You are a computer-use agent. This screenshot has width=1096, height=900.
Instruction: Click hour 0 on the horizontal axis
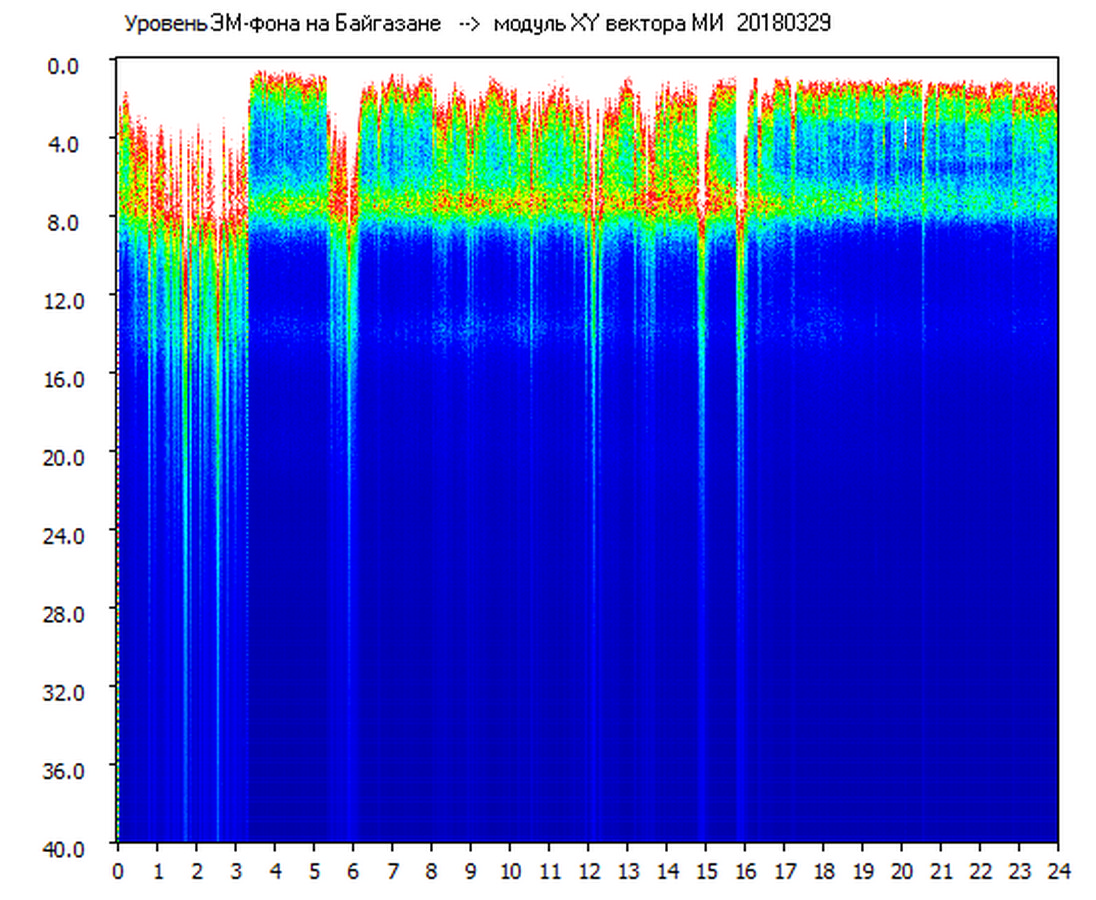point(118,871)
